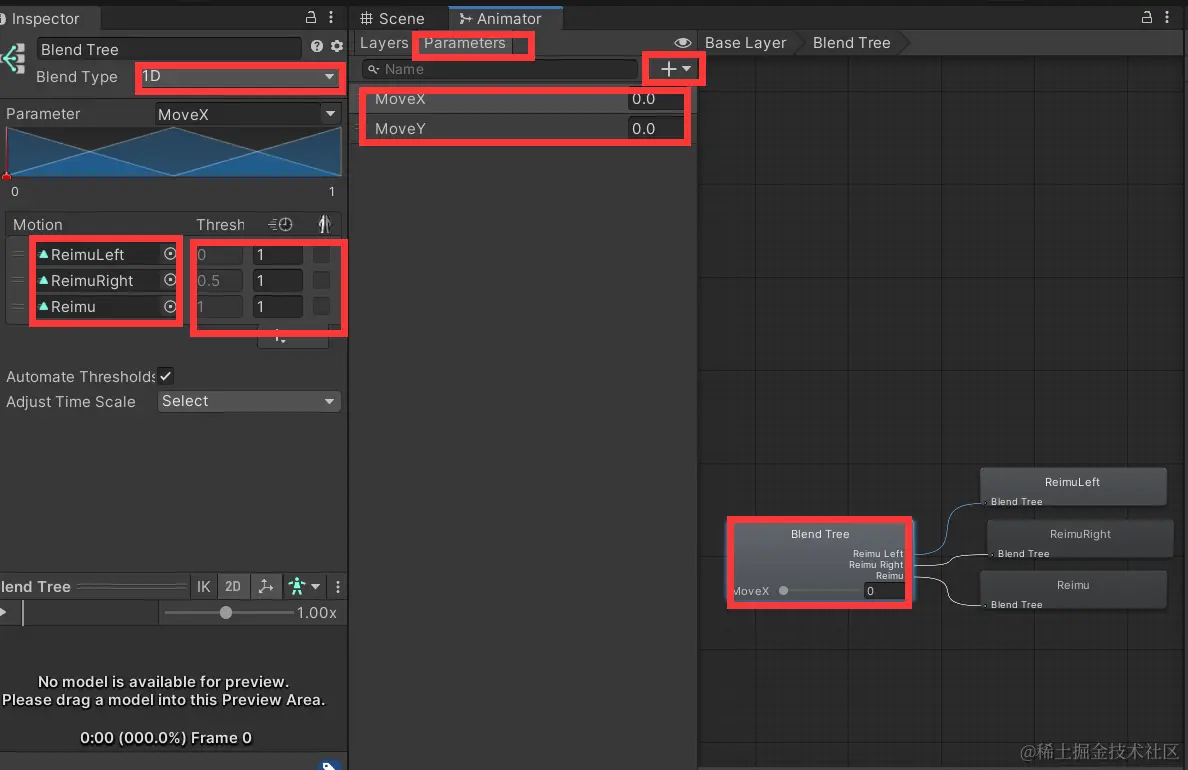Select the MoveX parameter row
The image size is (1188, 770).
click(x=525, y=99)
